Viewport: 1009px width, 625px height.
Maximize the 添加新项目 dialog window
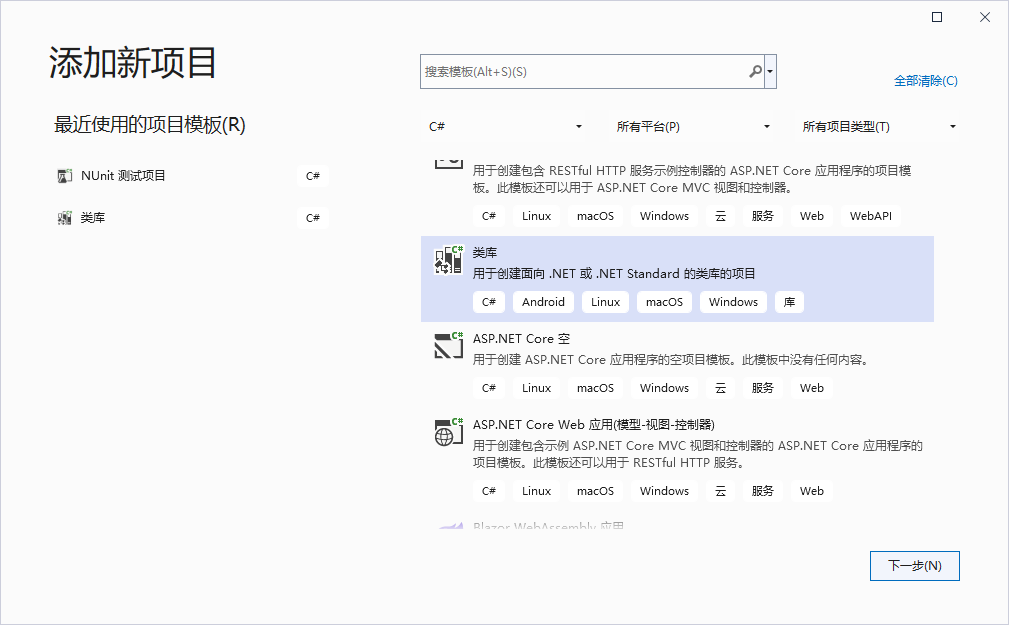(x=937, y=17)
